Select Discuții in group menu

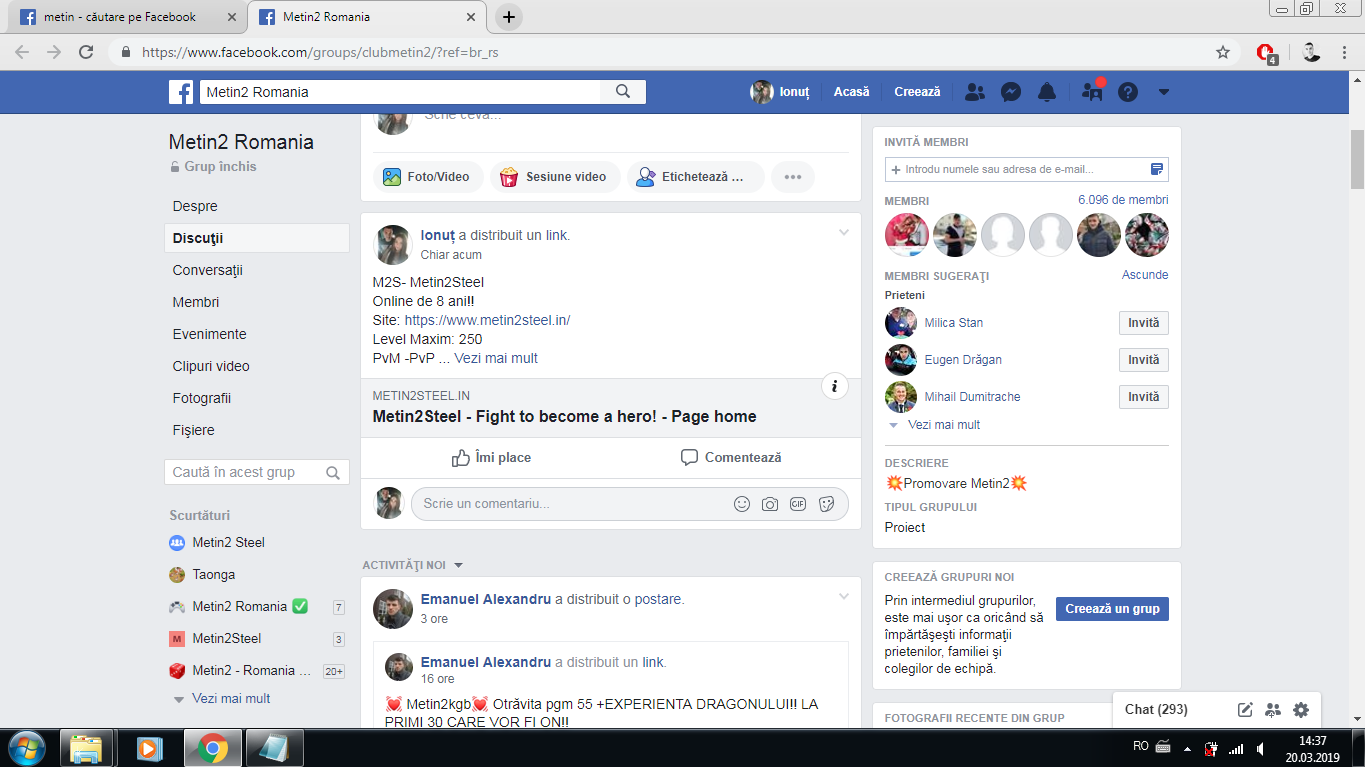[x=256, y=238]
